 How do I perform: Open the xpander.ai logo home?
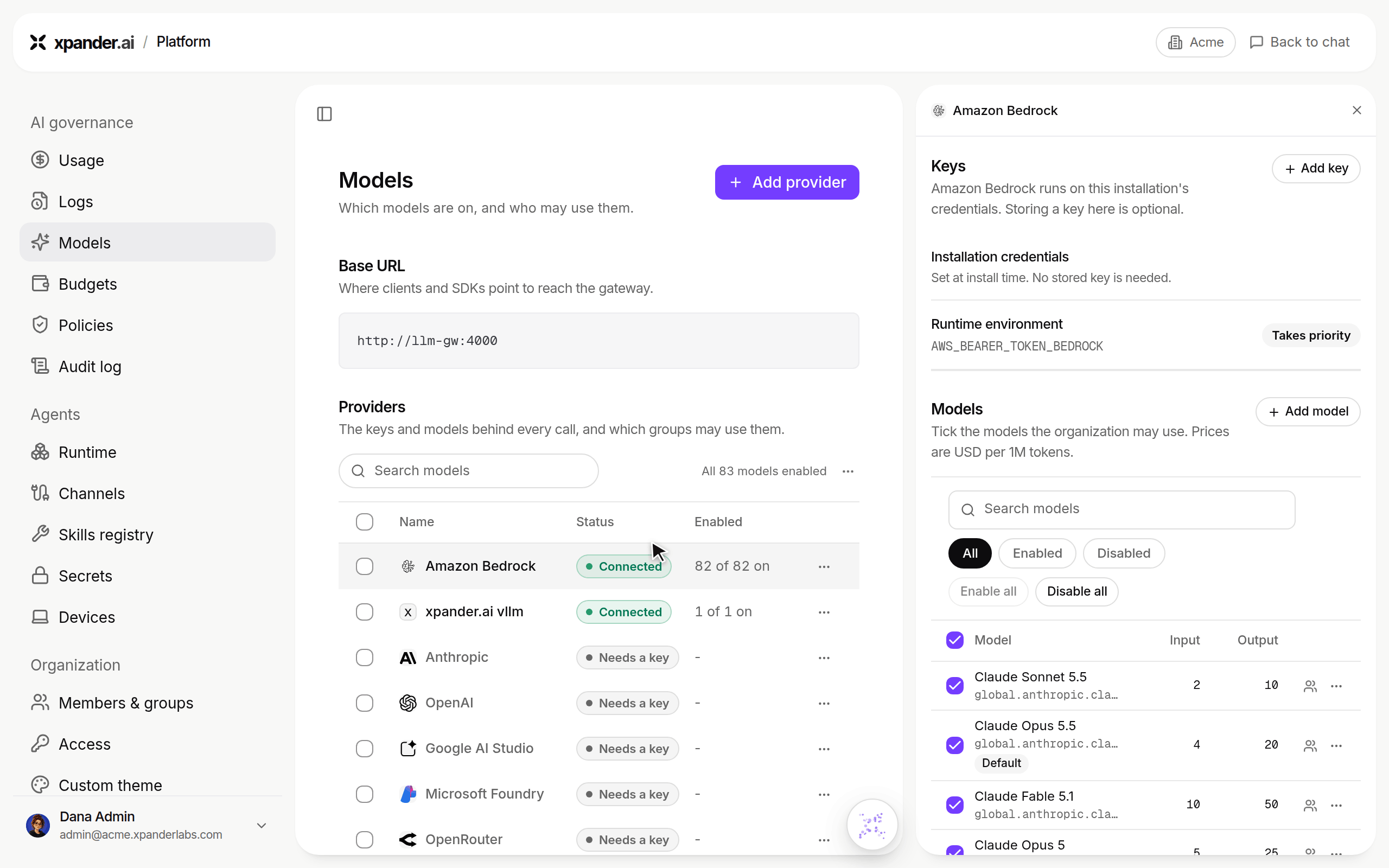coord(82,42)
